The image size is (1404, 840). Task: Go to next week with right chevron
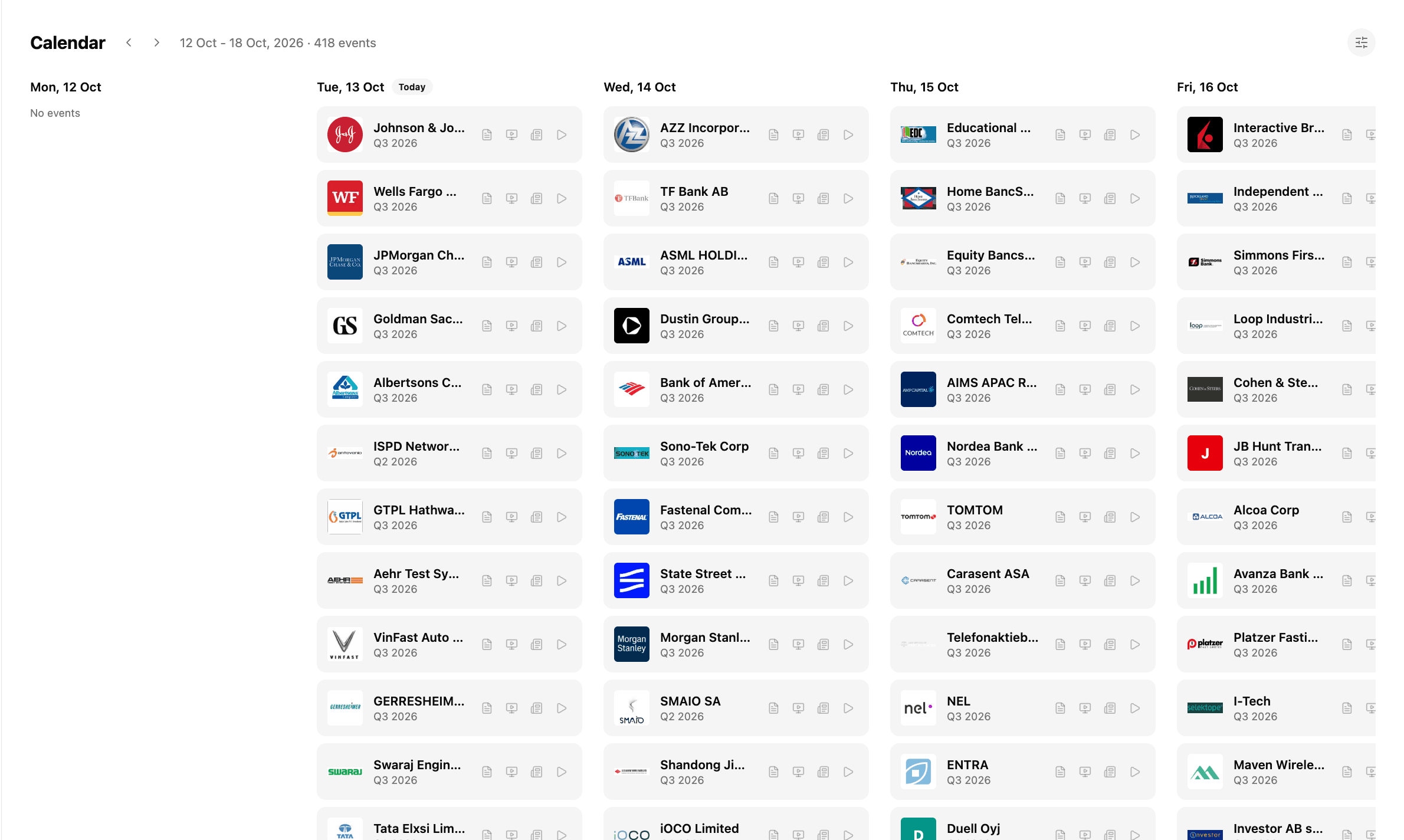(156, 42)
